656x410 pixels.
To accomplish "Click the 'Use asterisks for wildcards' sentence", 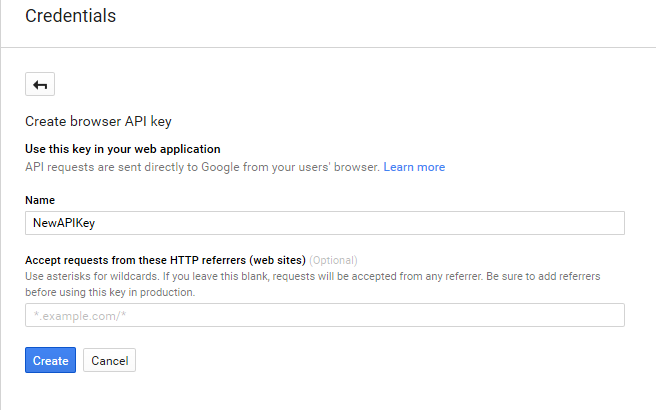I will tap(92, 276).
